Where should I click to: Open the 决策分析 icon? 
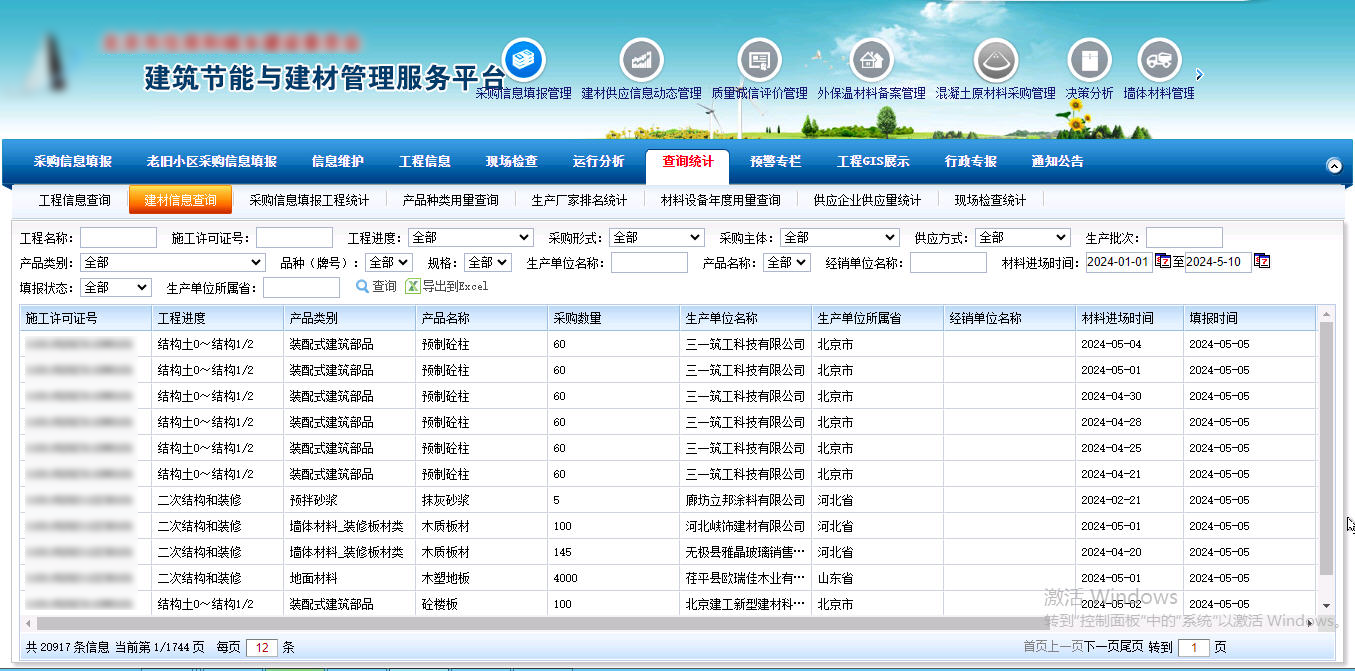coord(1089,60)
